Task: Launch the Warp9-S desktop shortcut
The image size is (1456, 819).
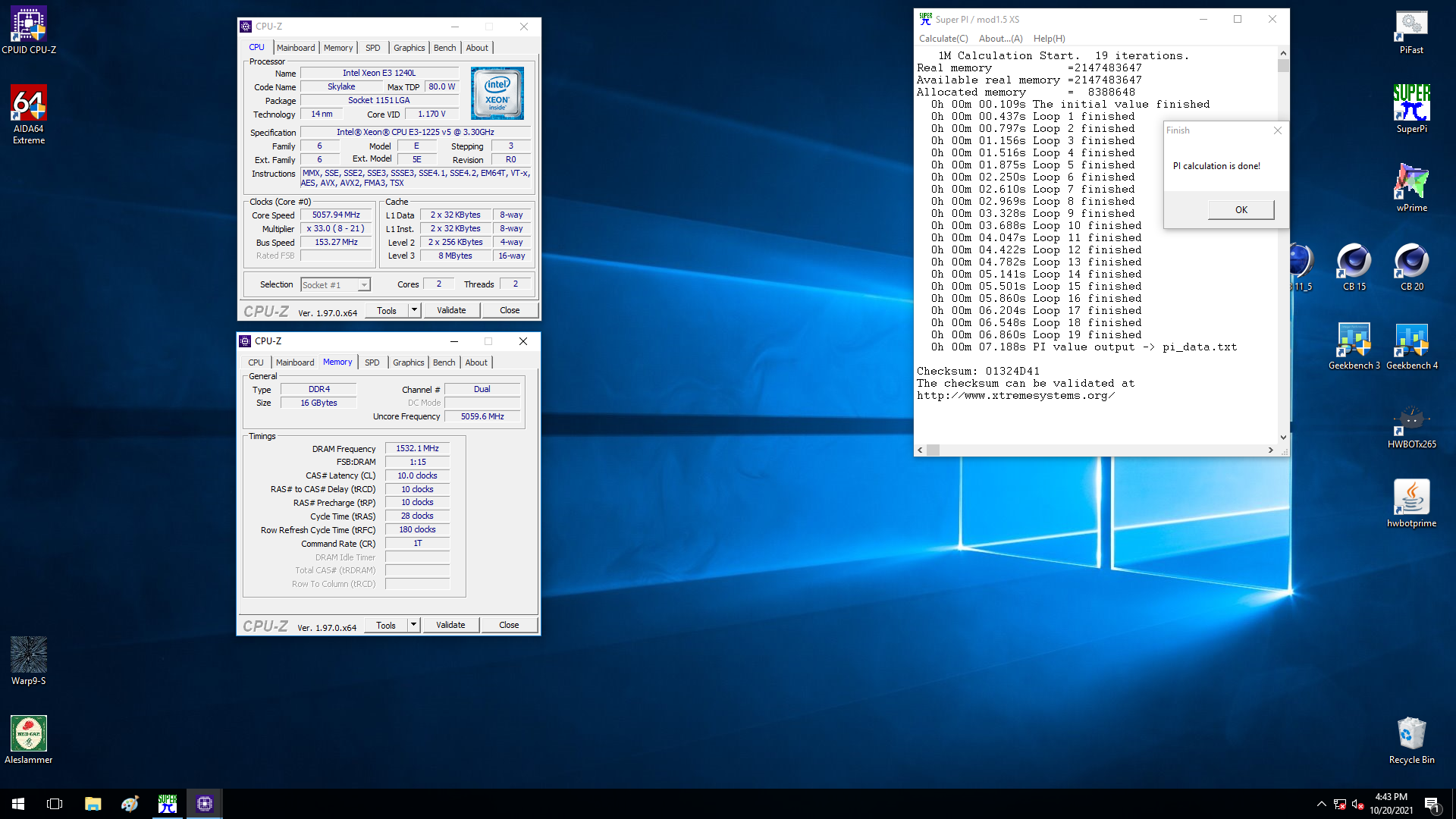Action: click(x=29, y=661)
